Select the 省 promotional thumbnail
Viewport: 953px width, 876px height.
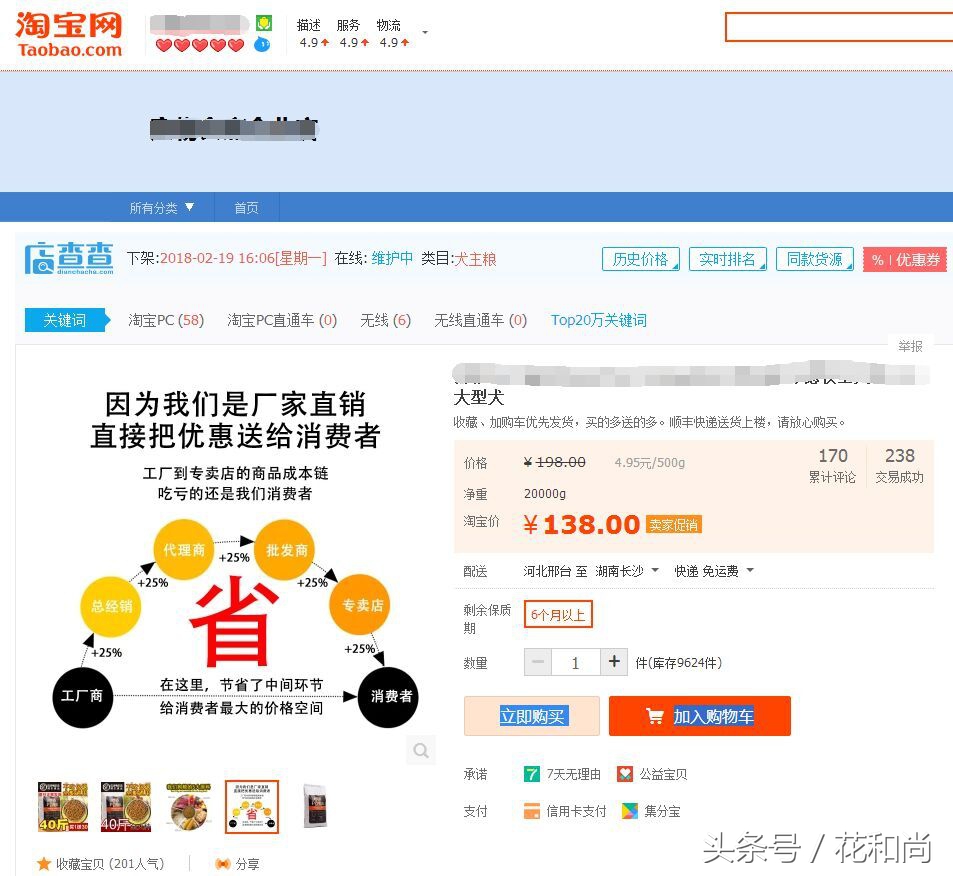pyautogui.click(x=251, y=805)
